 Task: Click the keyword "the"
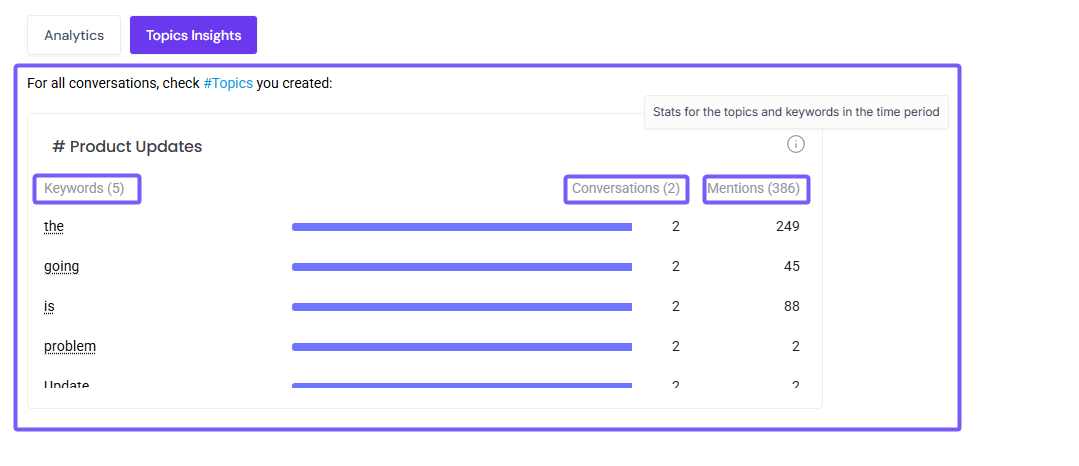coord(54,227)
